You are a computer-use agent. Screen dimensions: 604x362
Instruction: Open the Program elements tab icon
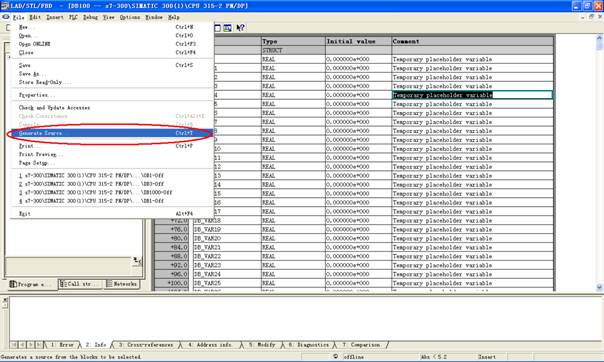tap(13, 284)
